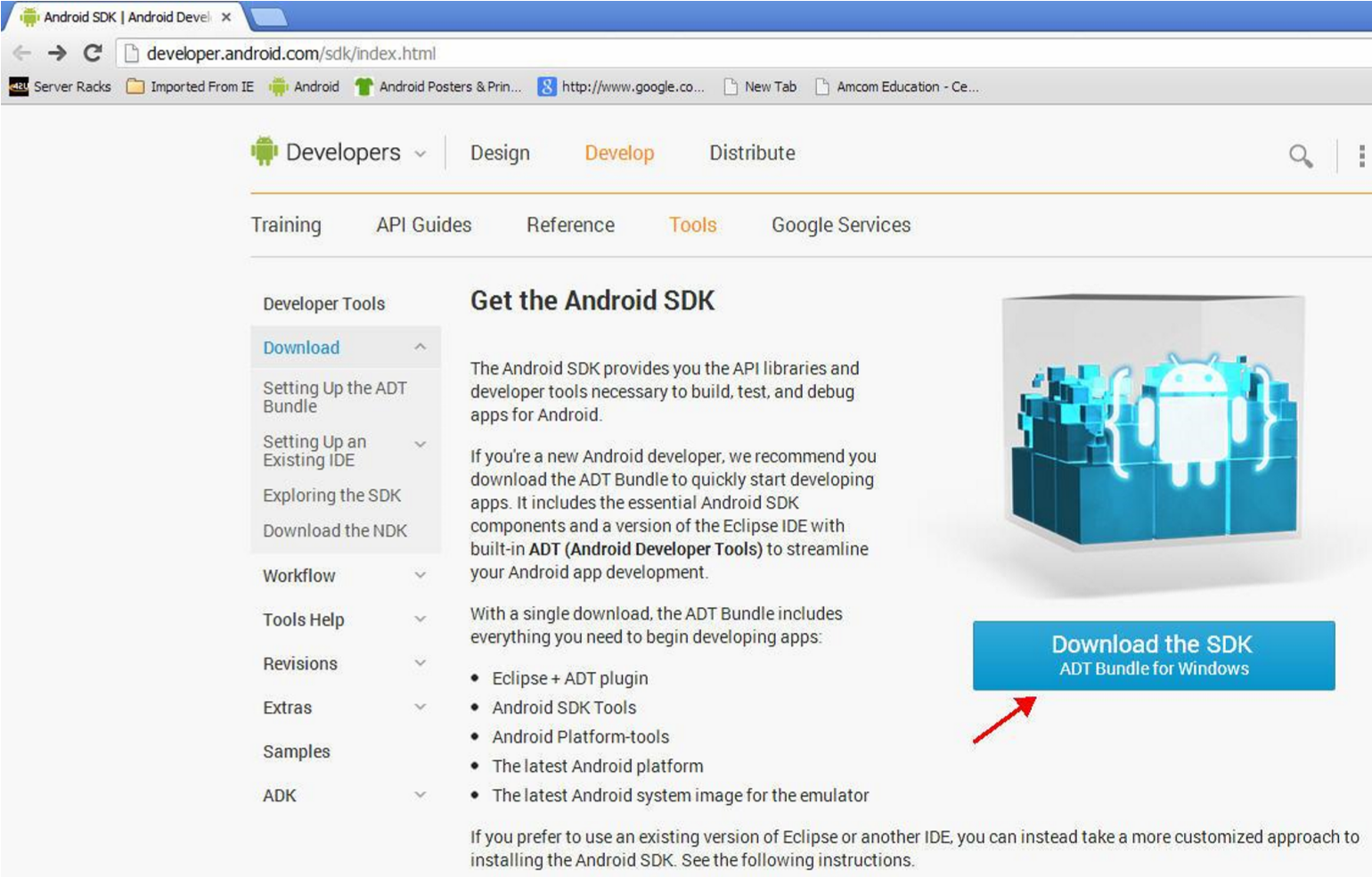
Task: Click the browser Forward arrow
Action: (x=57, y=53)
